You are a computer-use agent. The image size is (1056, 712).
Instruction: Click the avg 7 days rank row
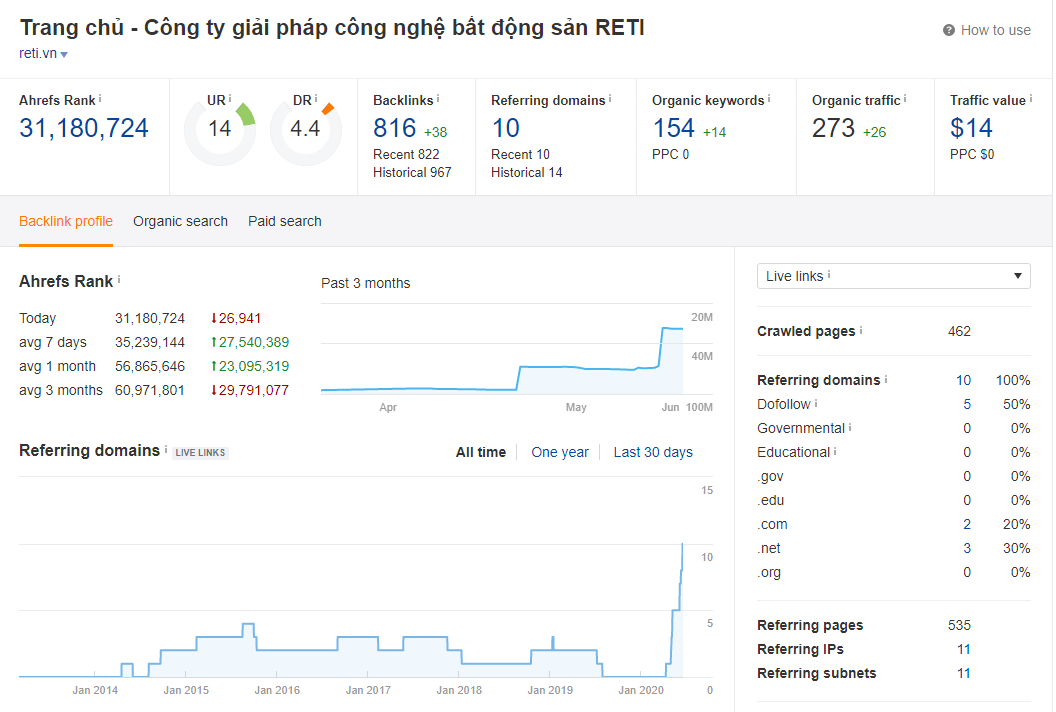154,342
